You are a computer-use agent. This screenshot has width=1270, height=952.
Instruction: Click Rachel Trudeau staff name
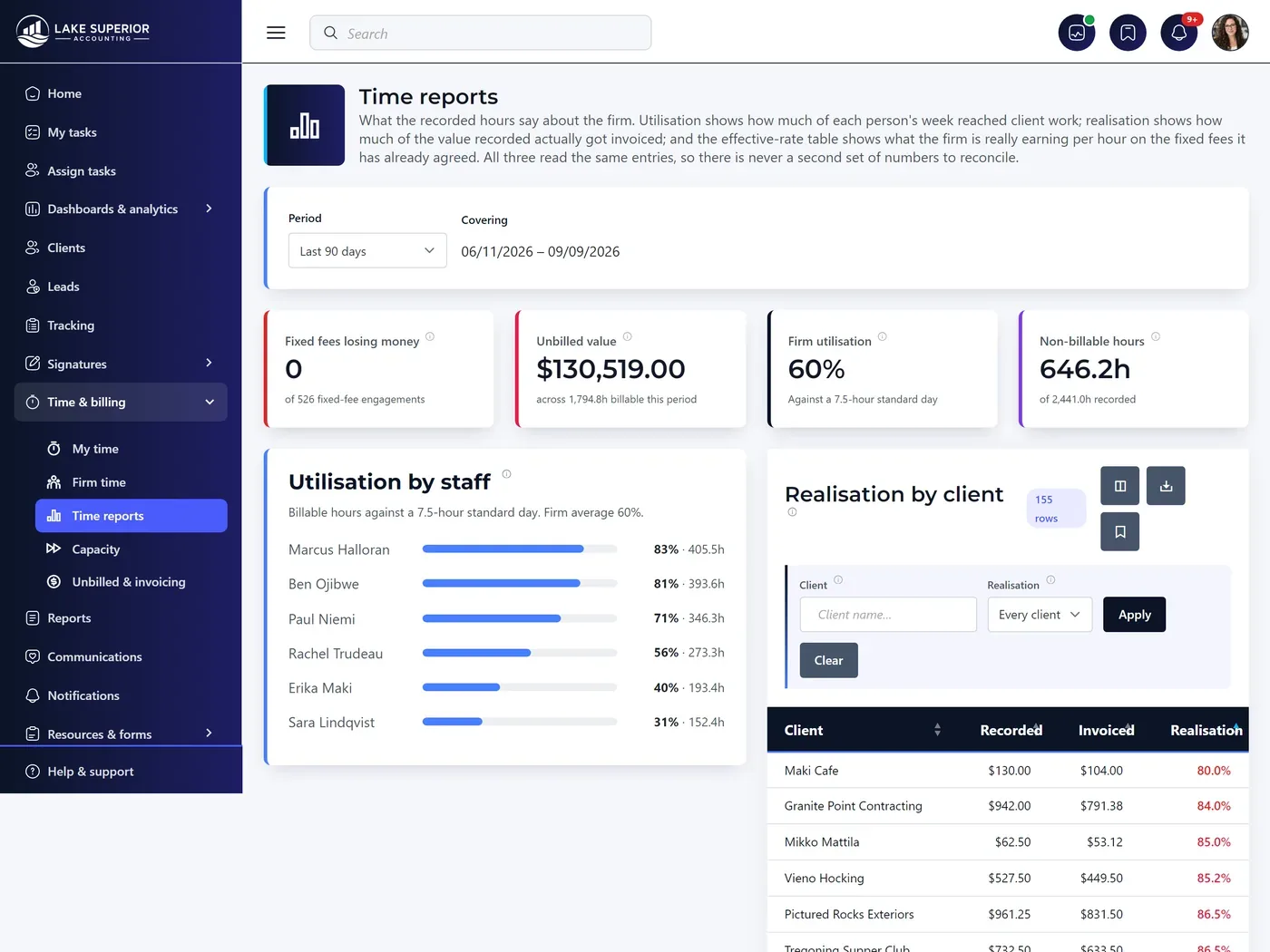(336, 654)
